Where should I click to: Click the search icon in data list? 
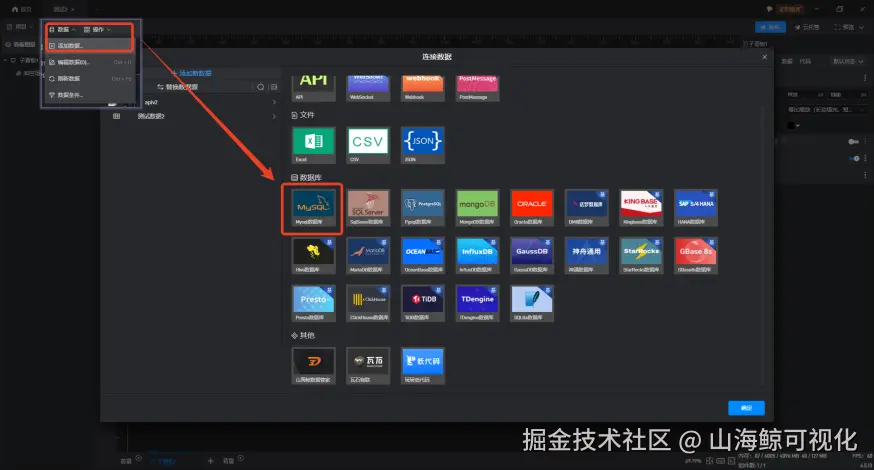[x=260, y=87]
